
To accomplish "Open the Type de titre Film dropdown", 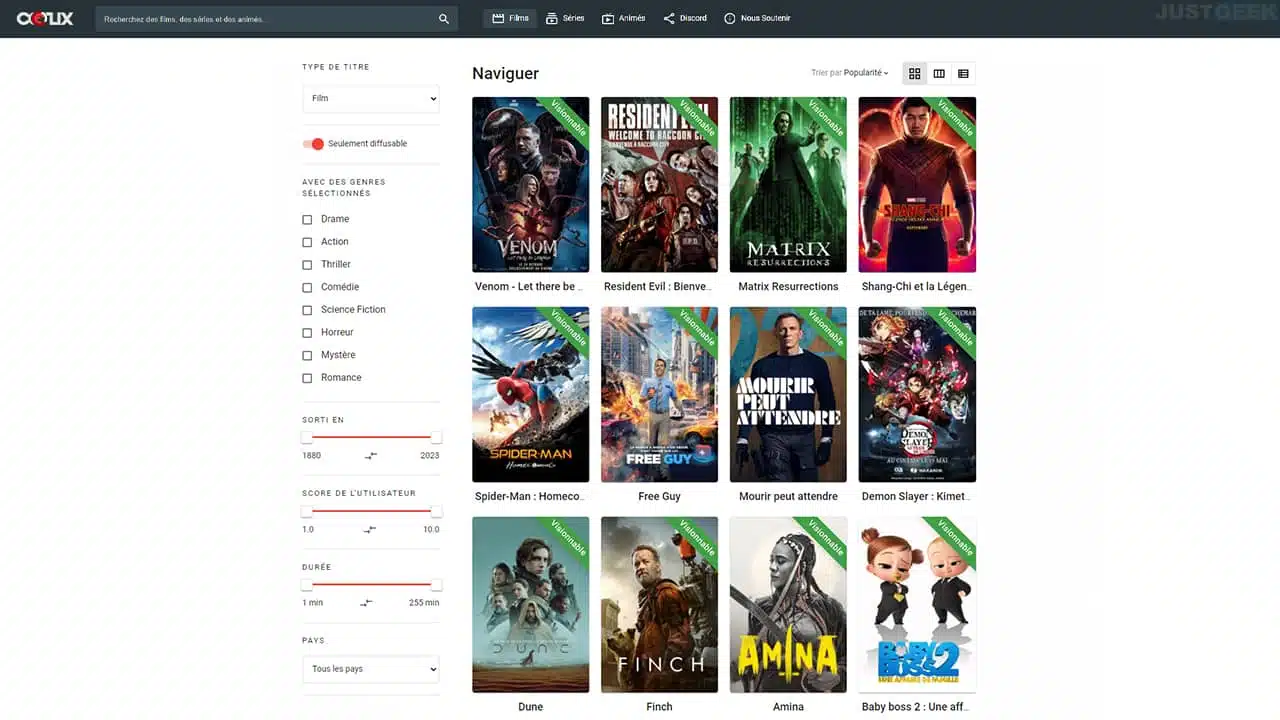I will pyautogui.click(x=371, y=98).
